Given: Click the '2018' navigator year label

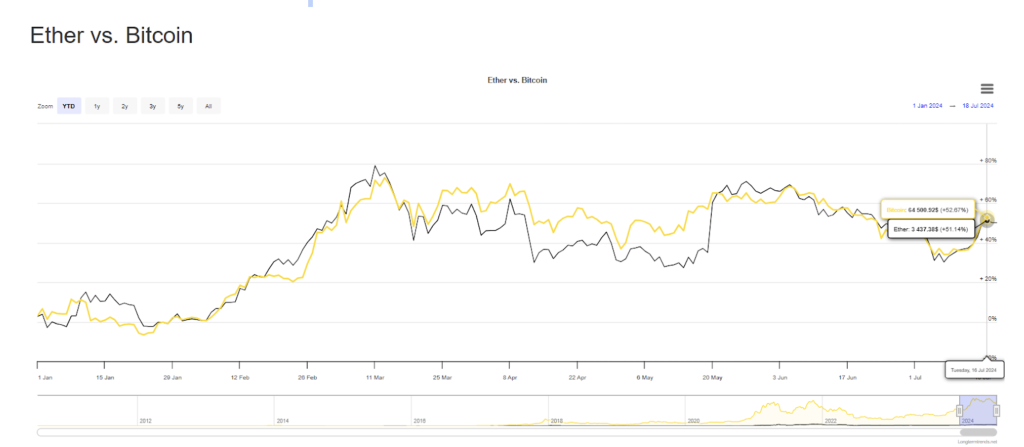Looking at the screenshot, I should point(556,422).
